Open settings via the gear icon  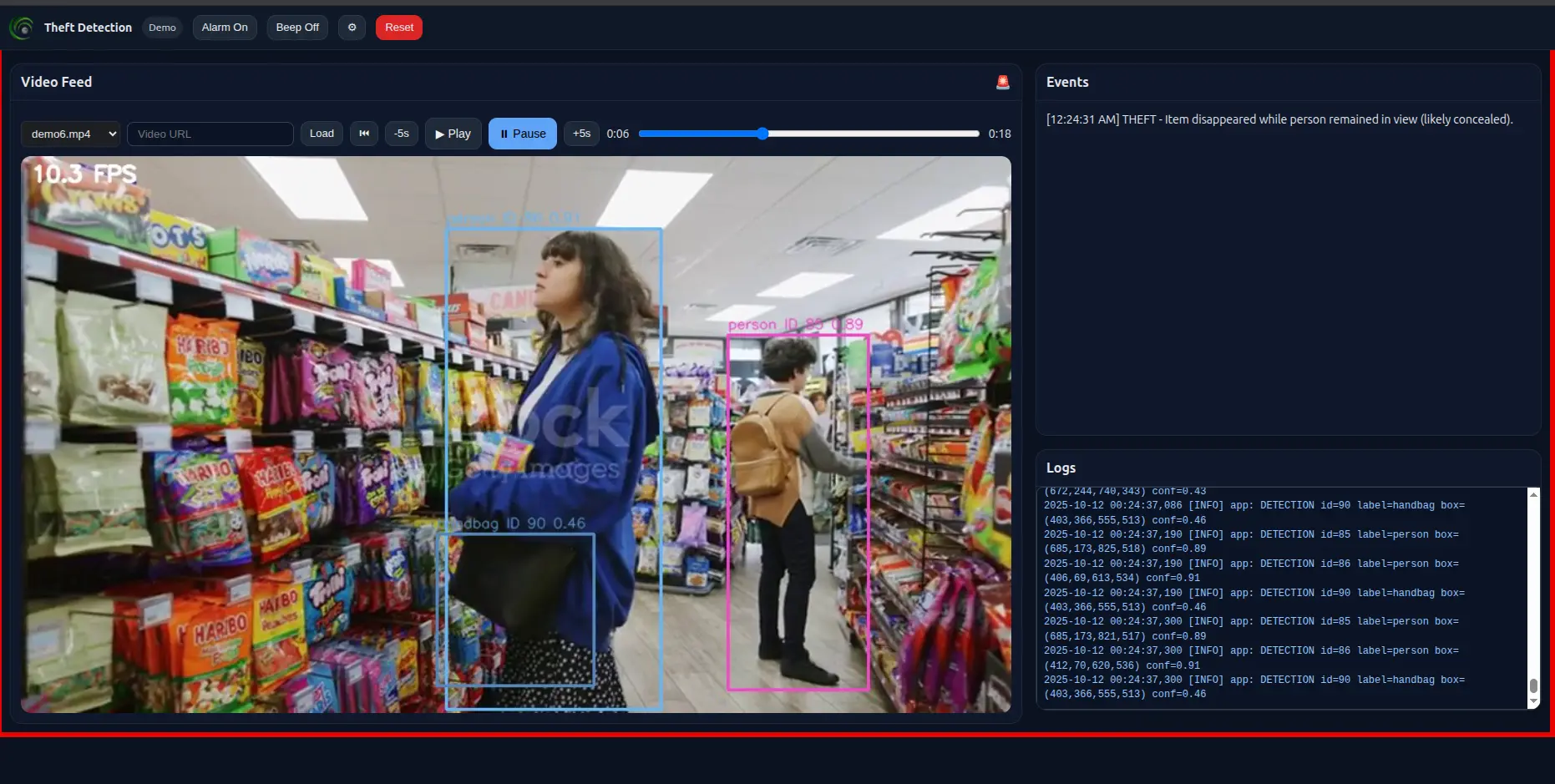352,28
